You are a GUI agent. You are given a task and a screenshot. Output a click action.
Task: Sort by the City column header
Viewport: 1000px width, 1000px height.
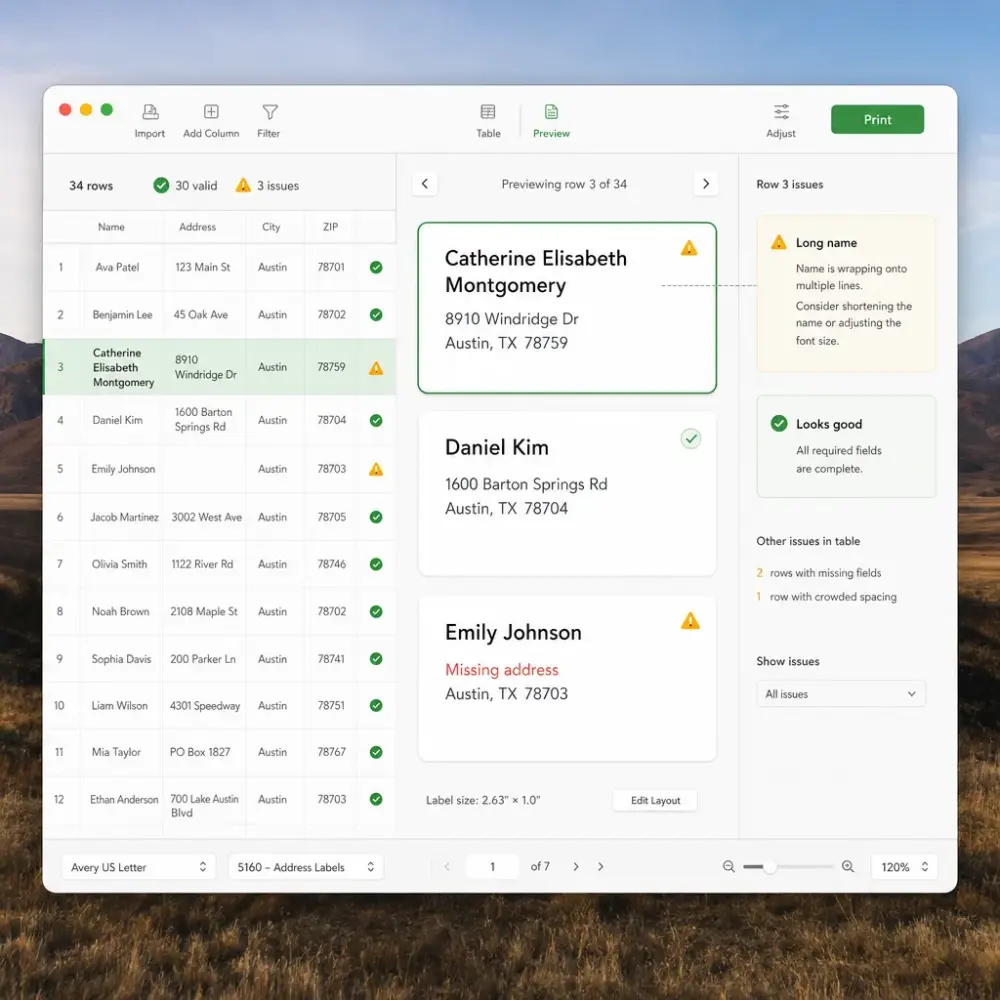click(x=271, y=227)
